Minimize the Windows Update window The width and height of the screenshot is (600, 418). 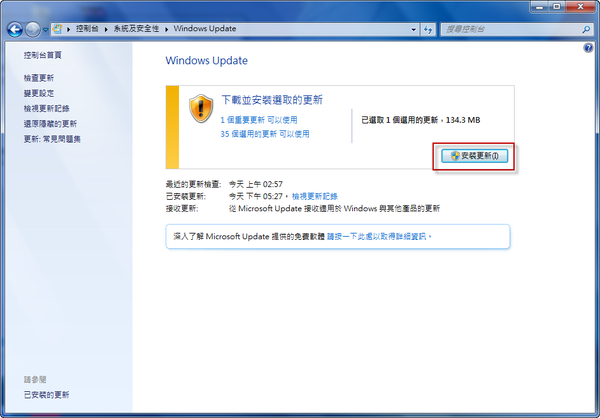(x=540, y=7)
